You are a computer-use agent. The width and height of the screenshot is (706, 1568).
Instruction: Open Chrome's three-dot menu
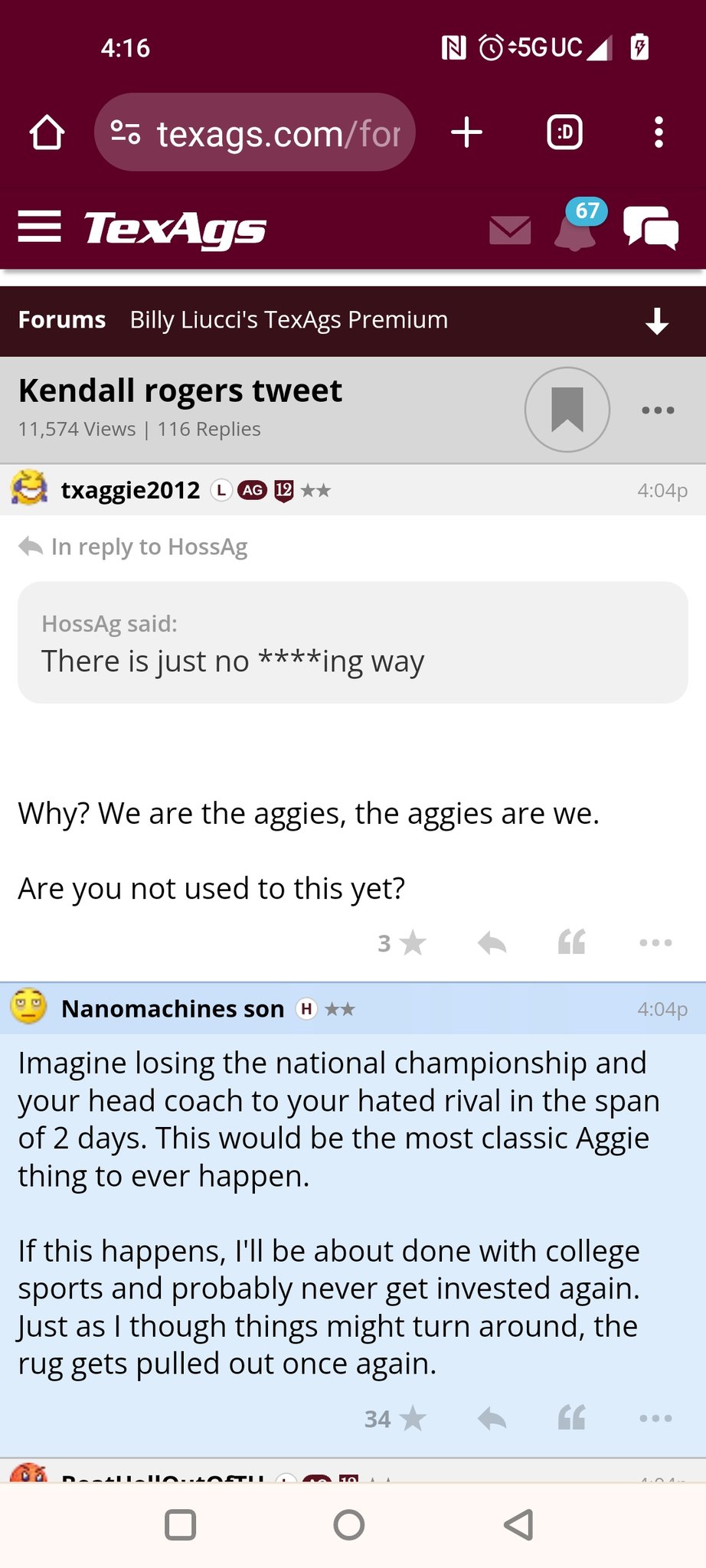point(658,133)
